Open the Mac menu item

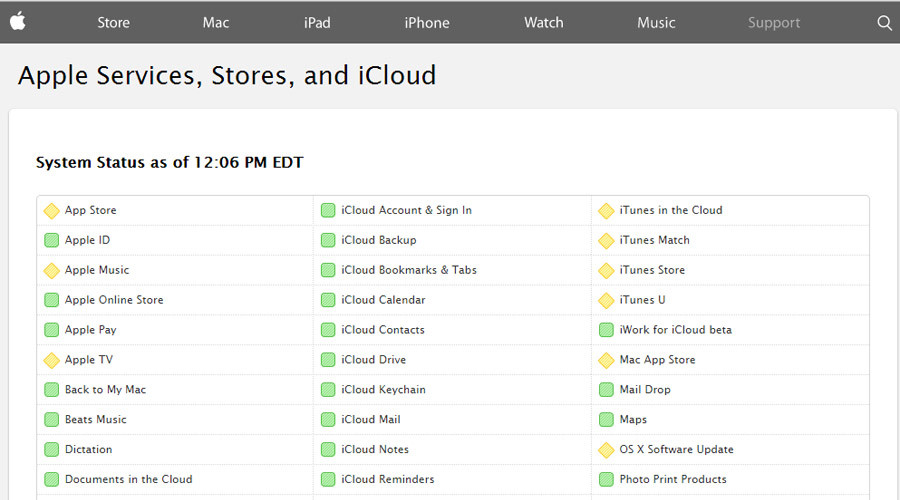(x=216, y=22)
